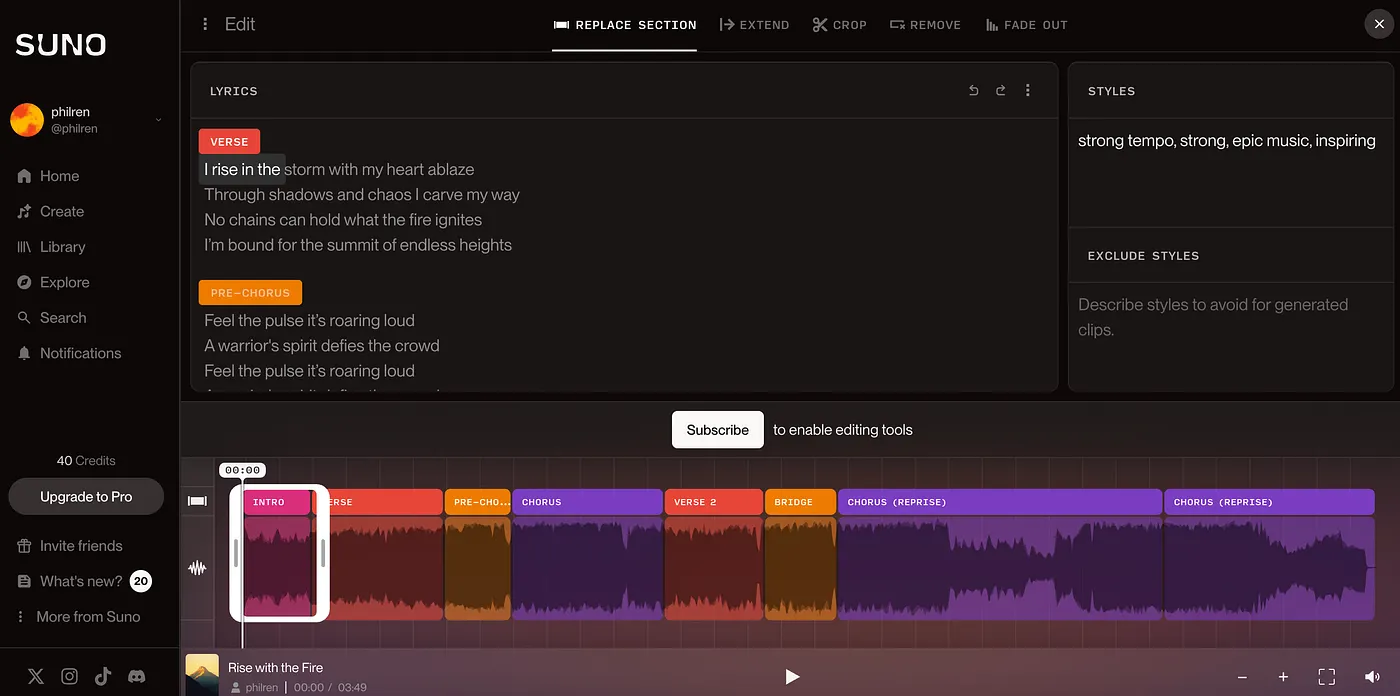
Task: Switch to the Extend tab
Action: point(754,25)
